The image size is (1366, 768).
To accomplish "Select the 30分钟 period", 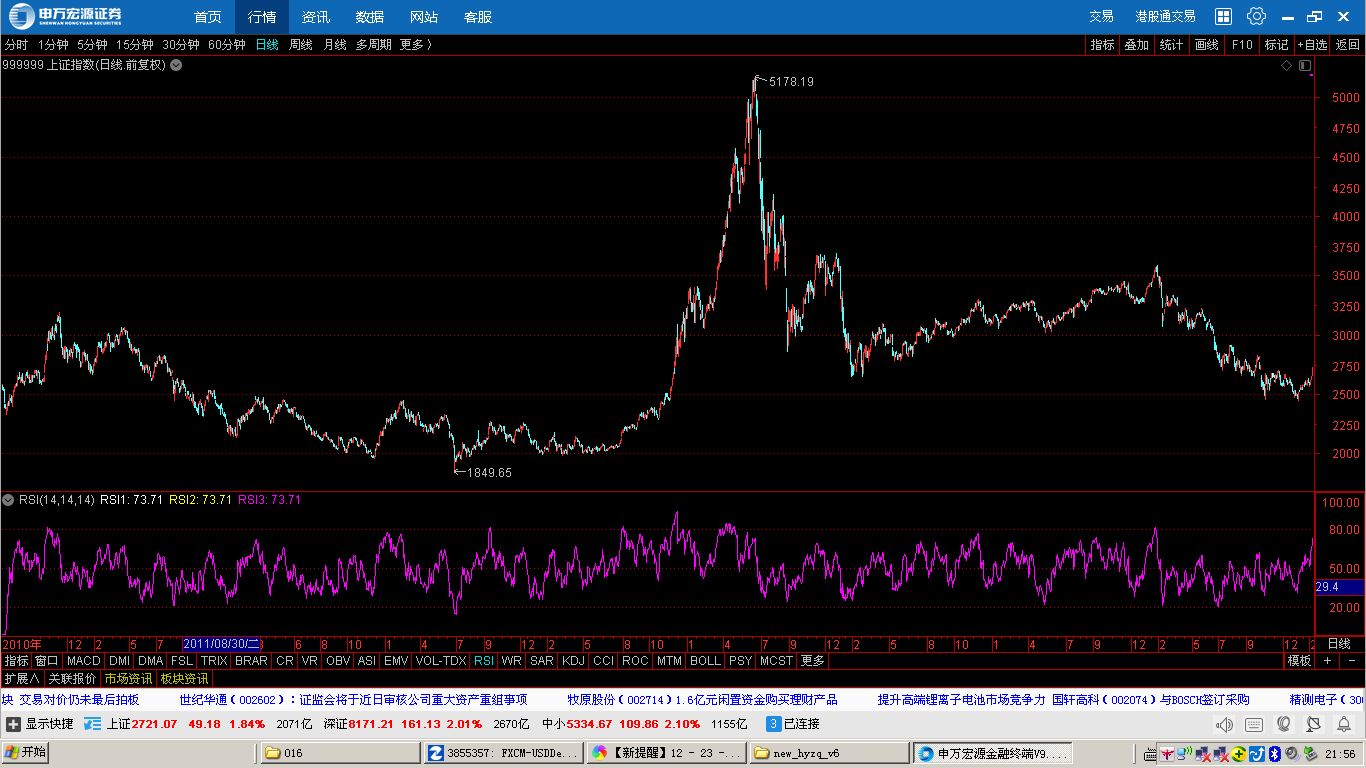I will click(x=181, y=45).
